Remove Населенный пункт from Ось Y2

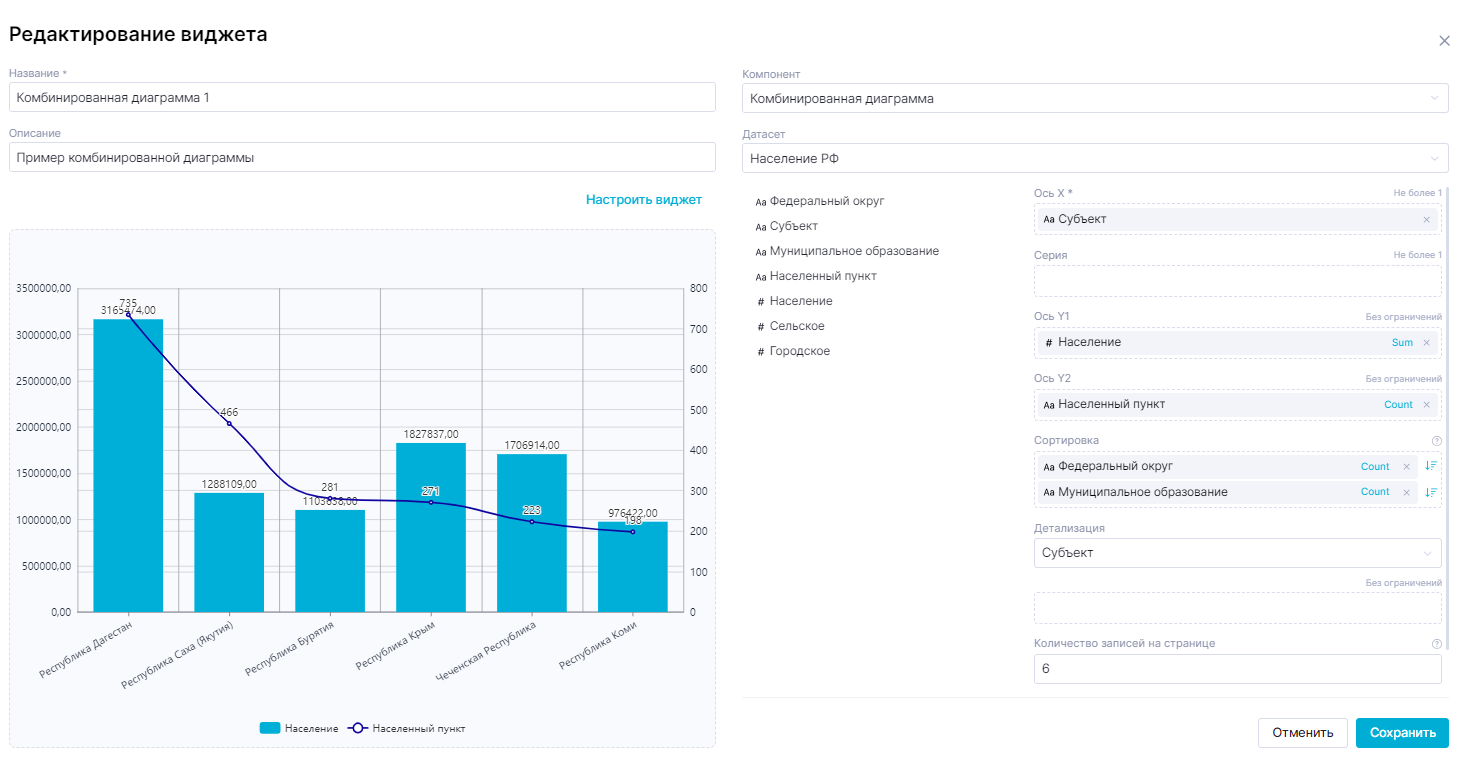[x=1426, y=405]
